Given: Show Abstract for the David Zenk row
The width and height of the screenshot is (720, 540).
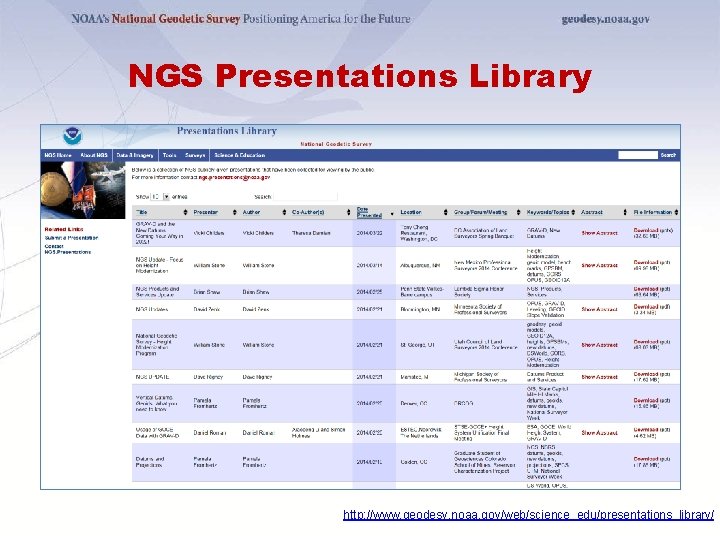Looking at the screenshot, I should pyautogui.click(x=599, y=309).
